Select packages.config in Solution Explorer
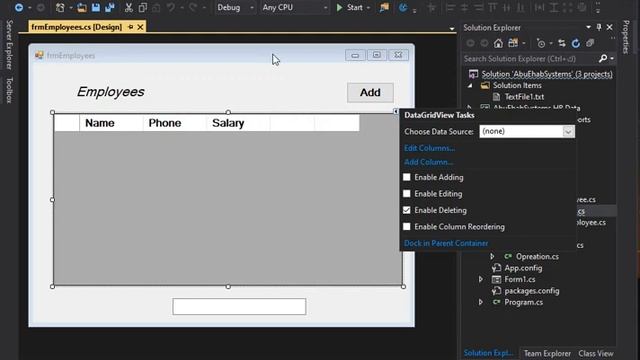640x360 pixels. coord(532,291)
